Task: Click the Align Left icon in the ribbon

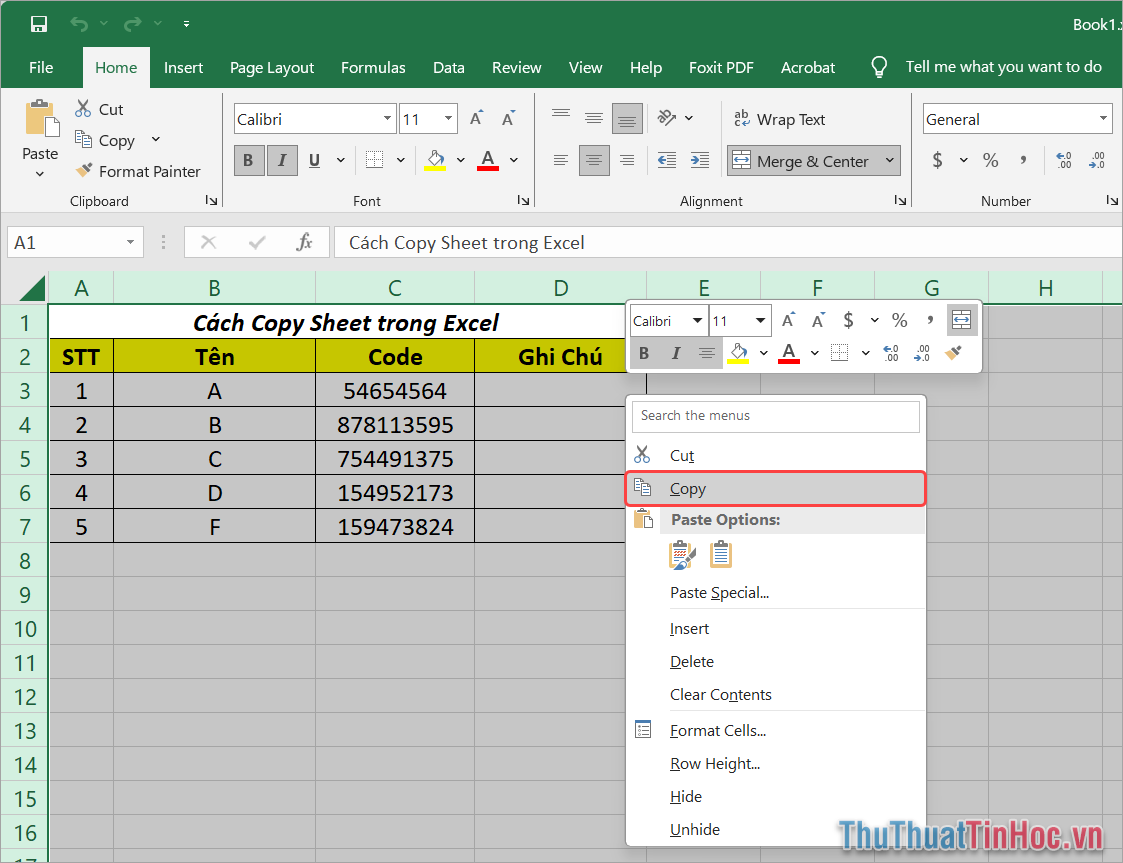Action: 561,160
